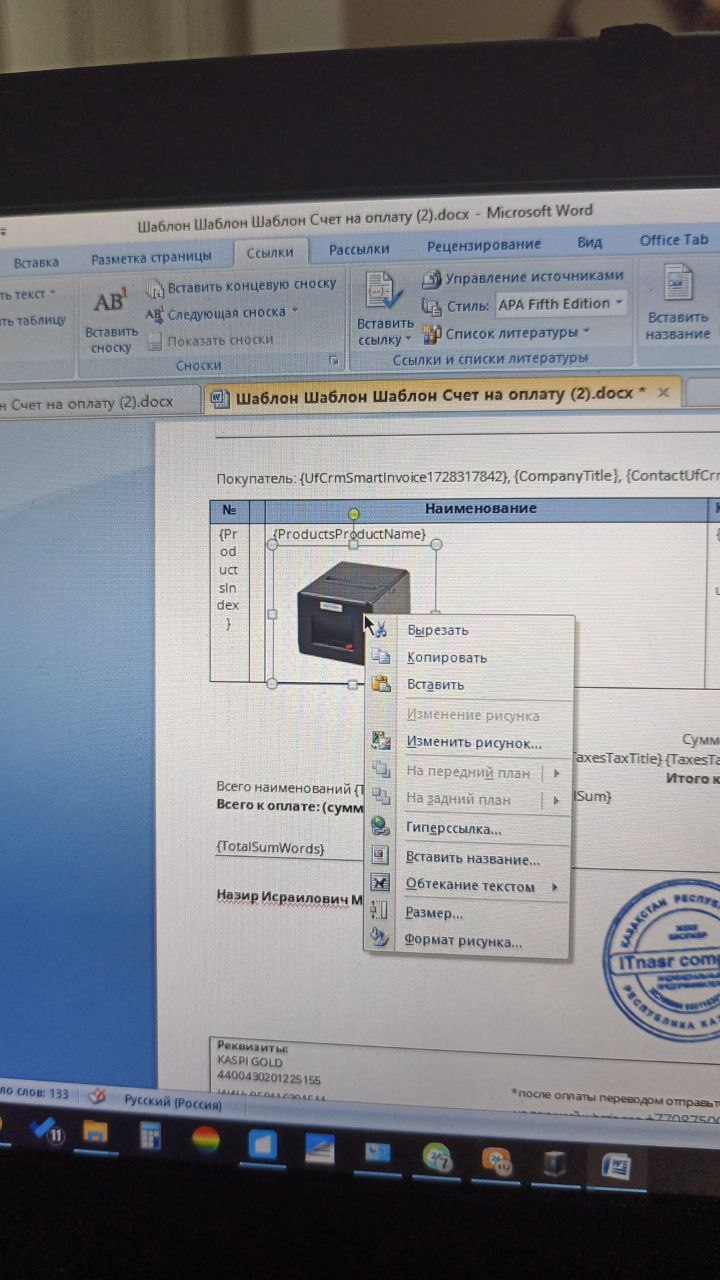This screenshot has width=720, height=1280.
Task: Click the Вставить clipboard icon in context menu
Action: coord(380,684)
